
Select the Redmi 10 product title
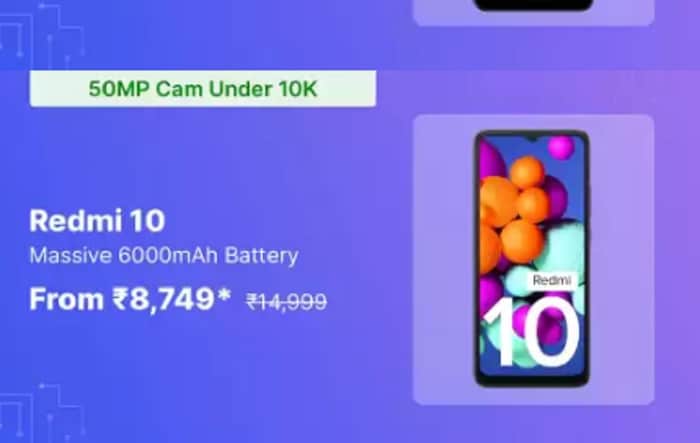click(97, 221)
